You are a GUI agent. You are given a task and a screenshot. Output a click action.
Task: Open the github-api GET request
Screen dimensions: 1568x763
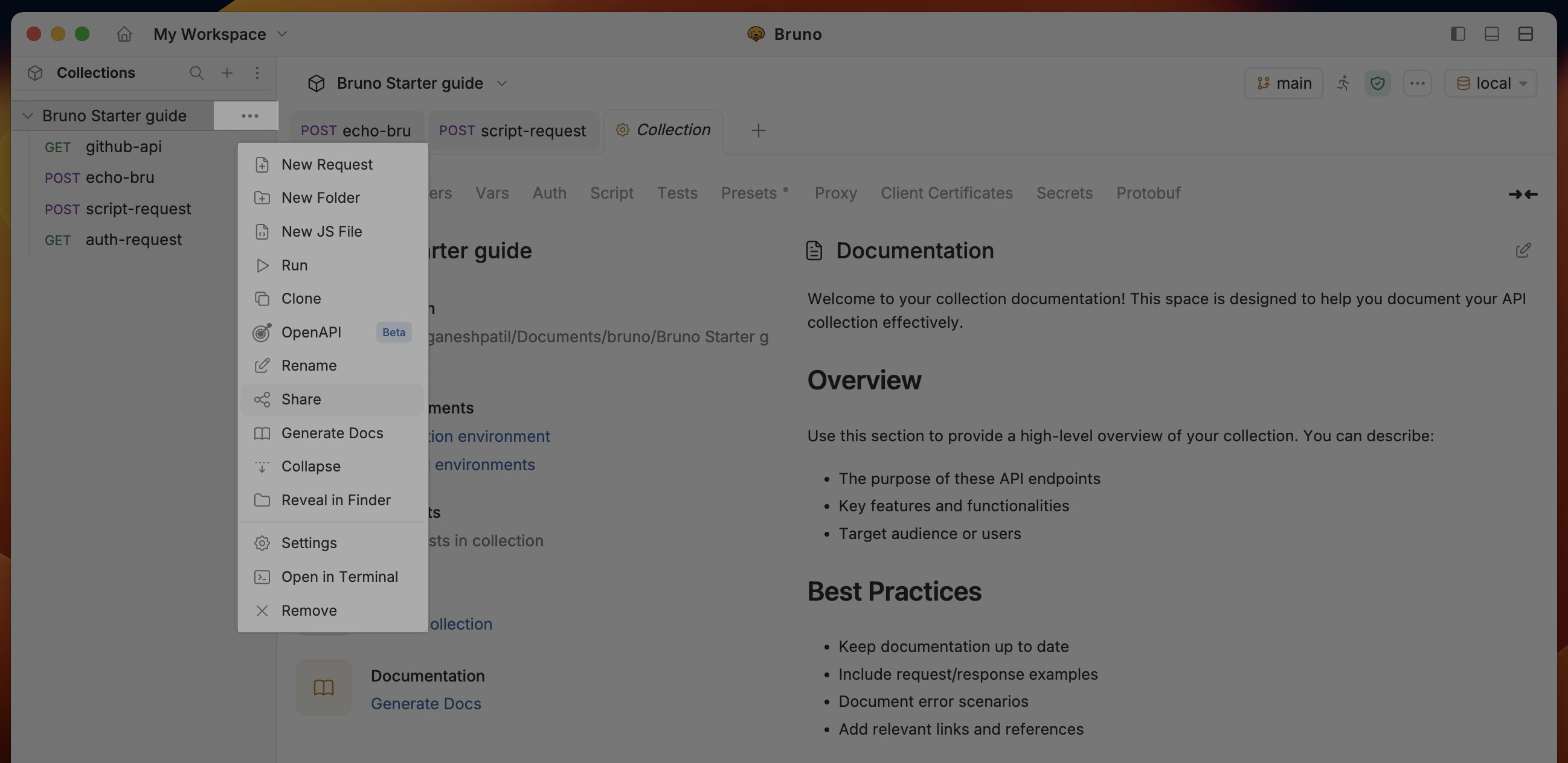123,147
